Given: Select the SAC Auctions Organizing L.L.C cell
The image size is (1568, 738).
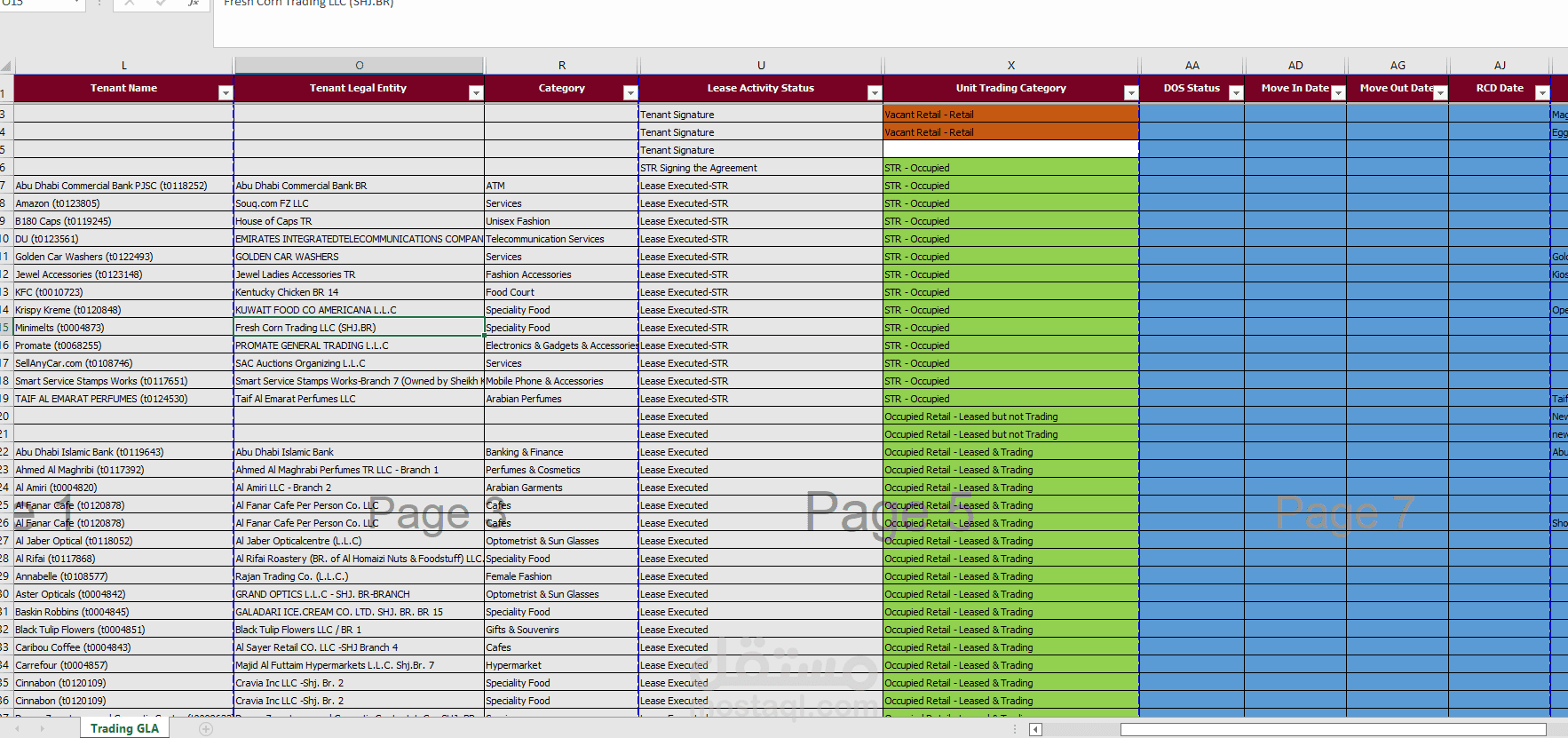Looking at the screenshot, I should click(x=359, y=363).
